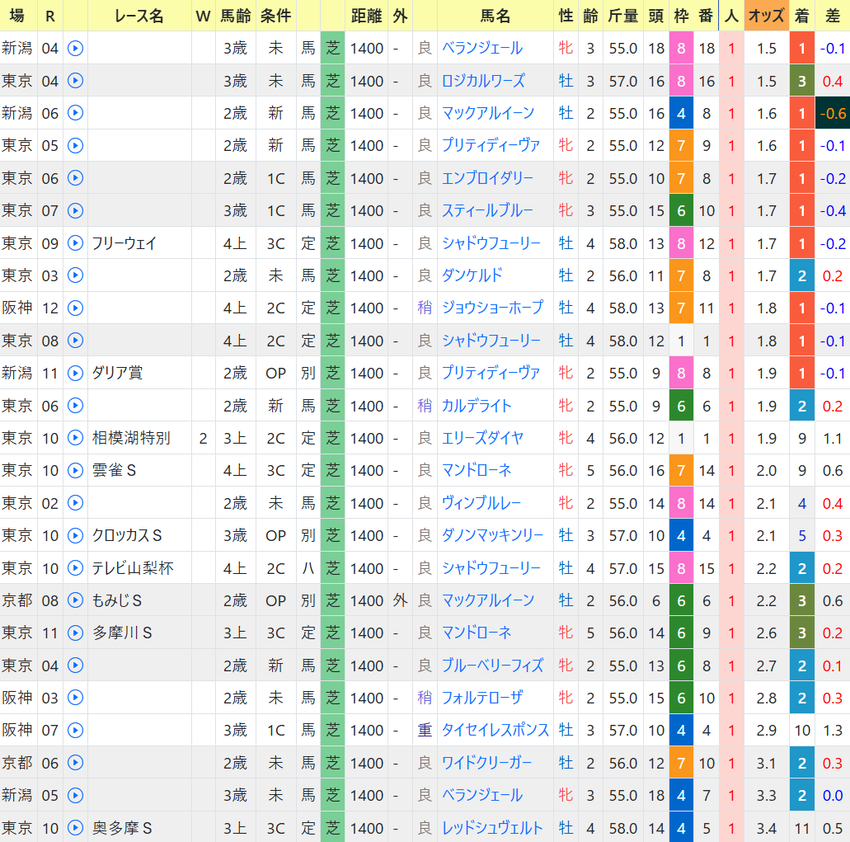Screen dimensions: 850x842
Task: Click play icon in ワイドクリーガー row
Action: pos(75,763)
